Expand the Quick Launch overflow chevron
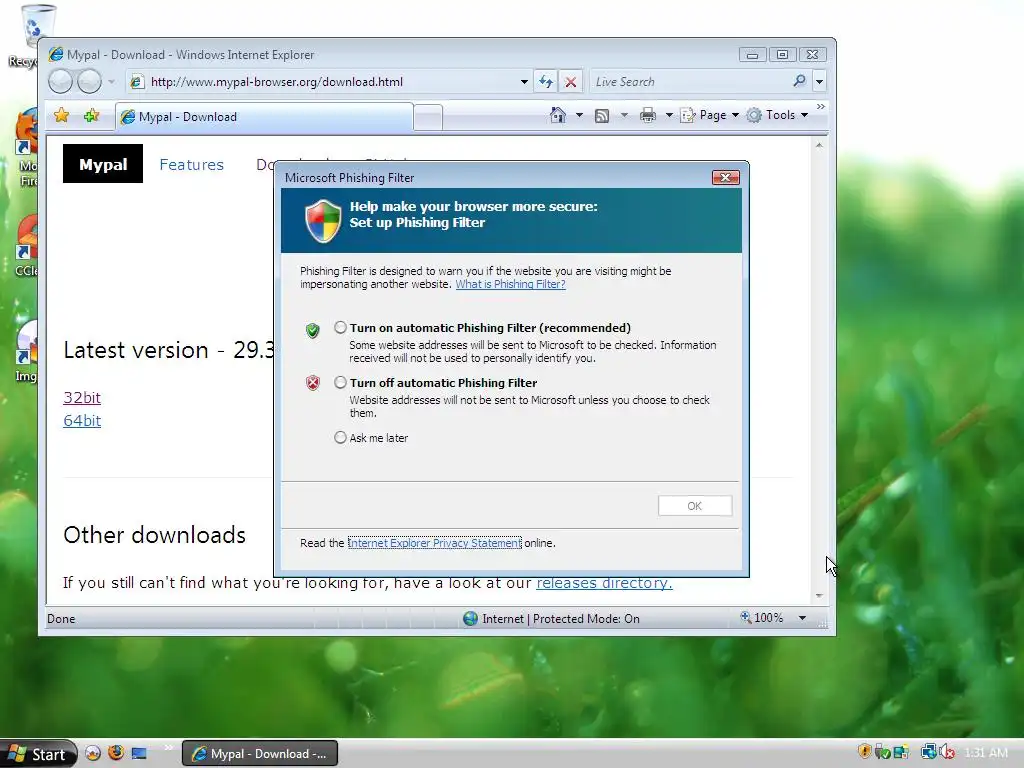Viewport: 1024px width, 768px height. click(168, 747)
